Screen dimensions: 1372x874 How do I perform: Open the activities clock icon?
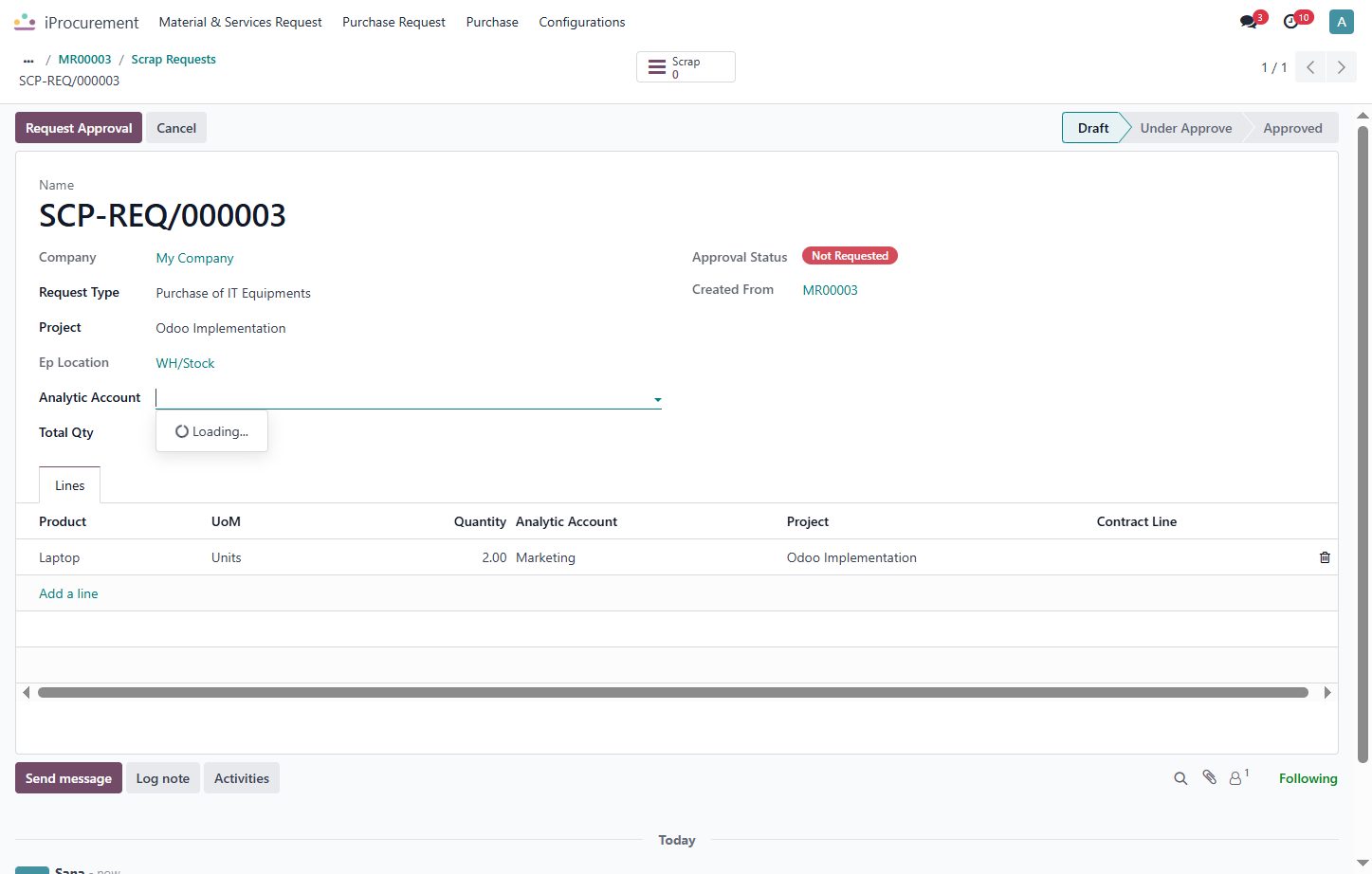(1291, 22)
